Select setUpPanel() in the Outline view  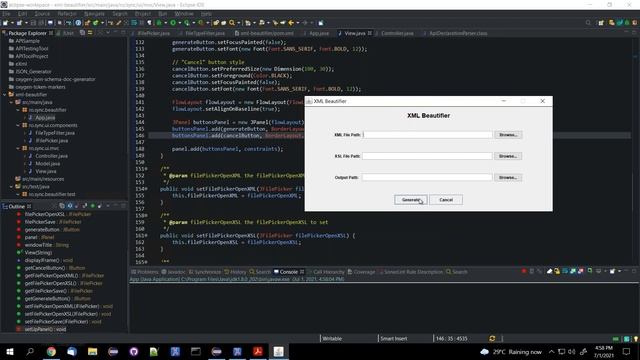point(45,329)
